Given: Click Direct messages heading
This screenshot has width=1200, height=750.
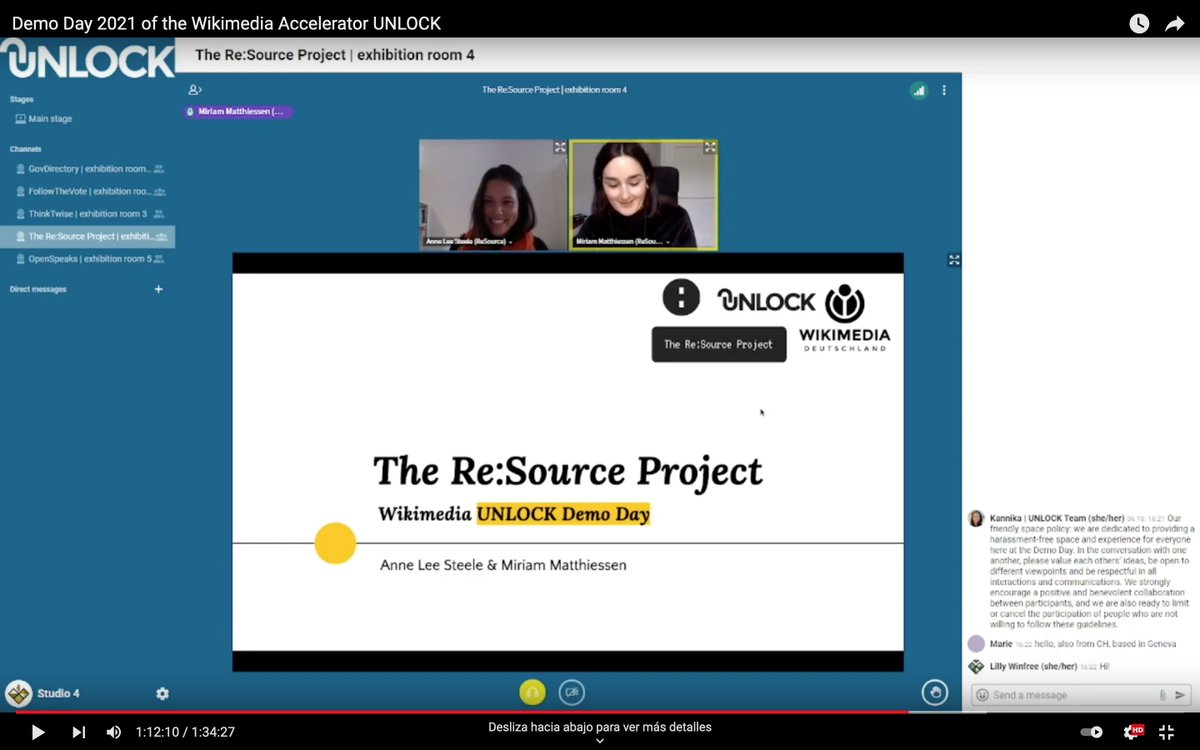Looking at the screenshot, I should coord(38,289).
